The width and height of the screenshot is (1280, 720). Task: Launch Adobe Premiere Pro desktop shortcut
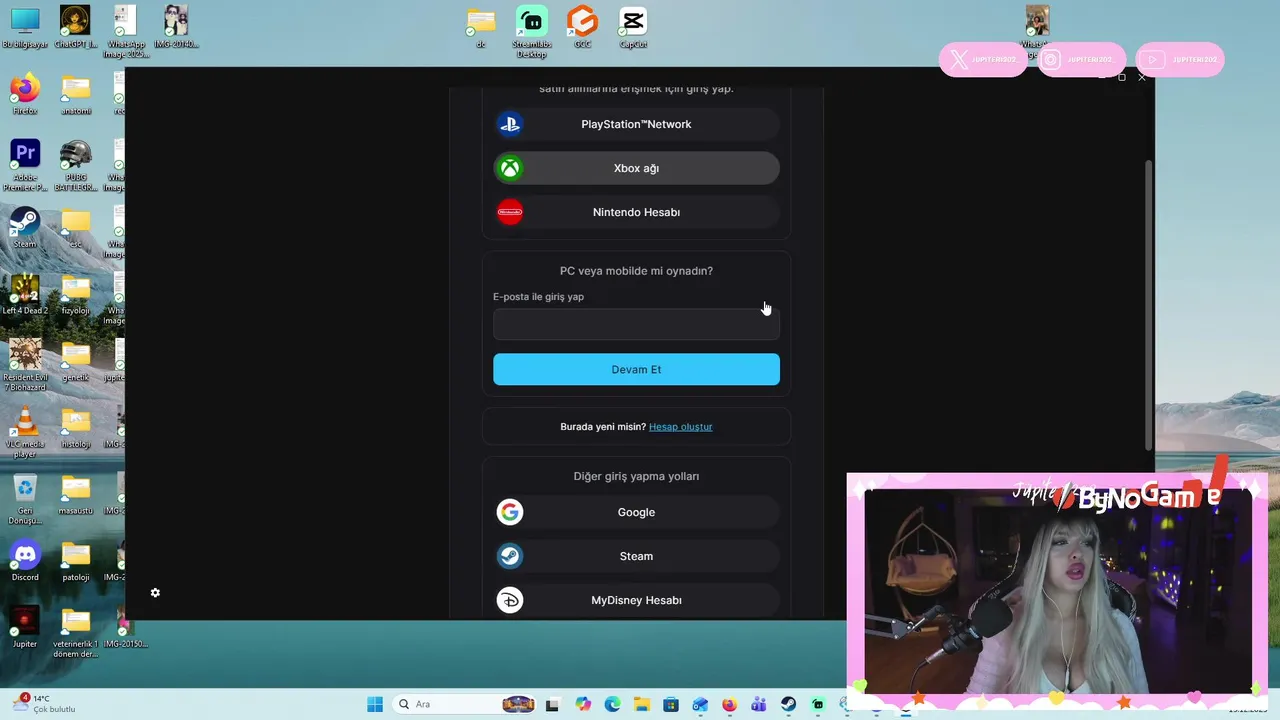click(x=25, y=165)
